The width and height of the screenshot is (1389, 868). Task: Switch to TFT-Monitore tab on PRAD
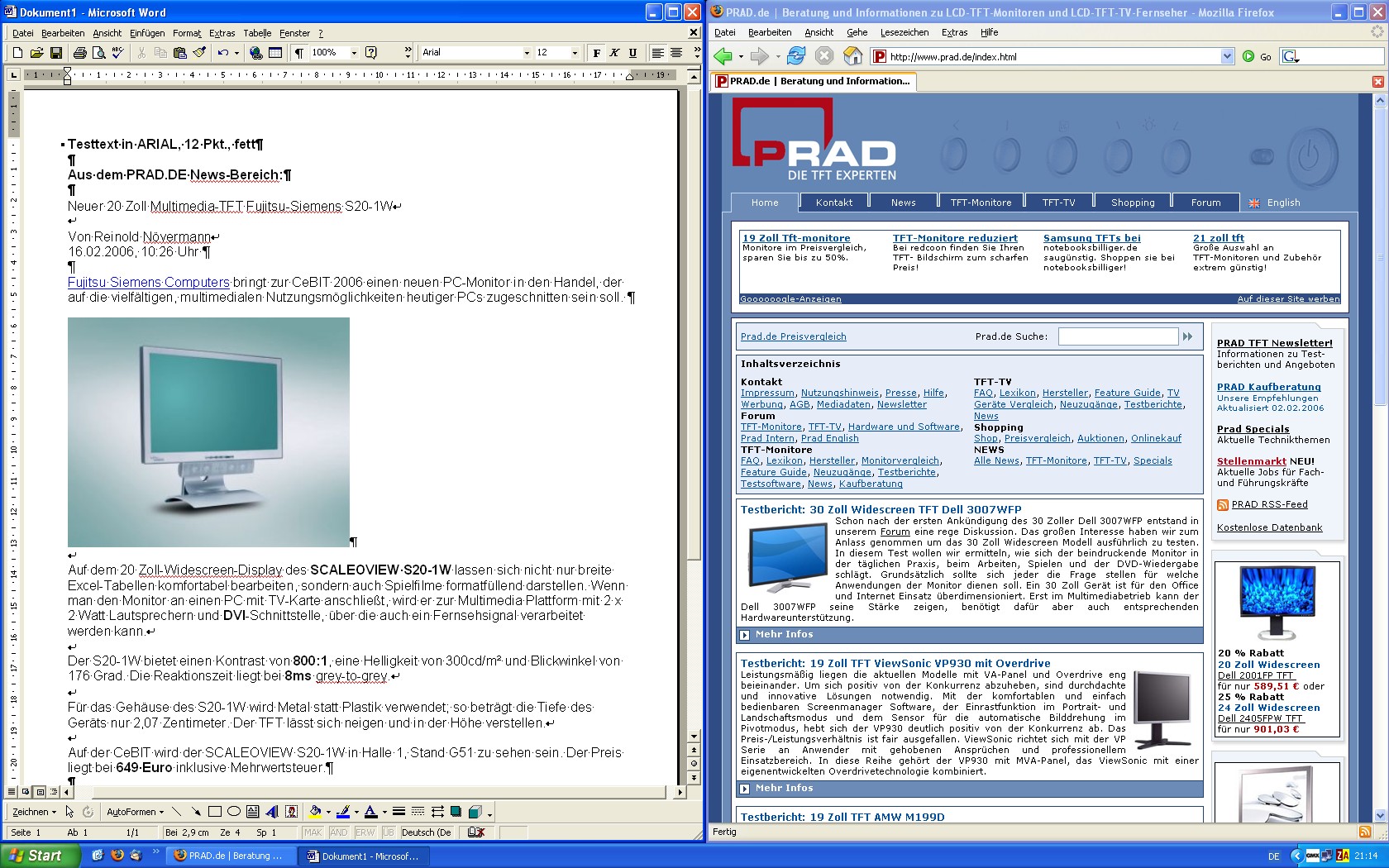pyautogui.click(x=981, y=203)
